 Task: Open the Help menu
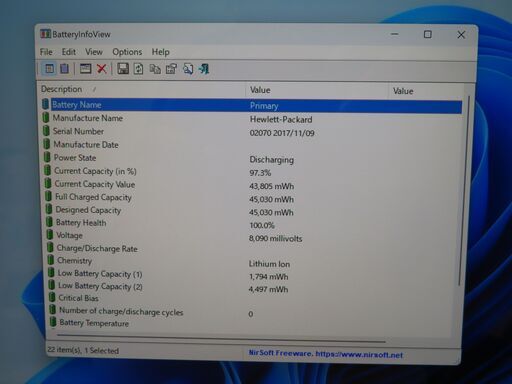161,52
